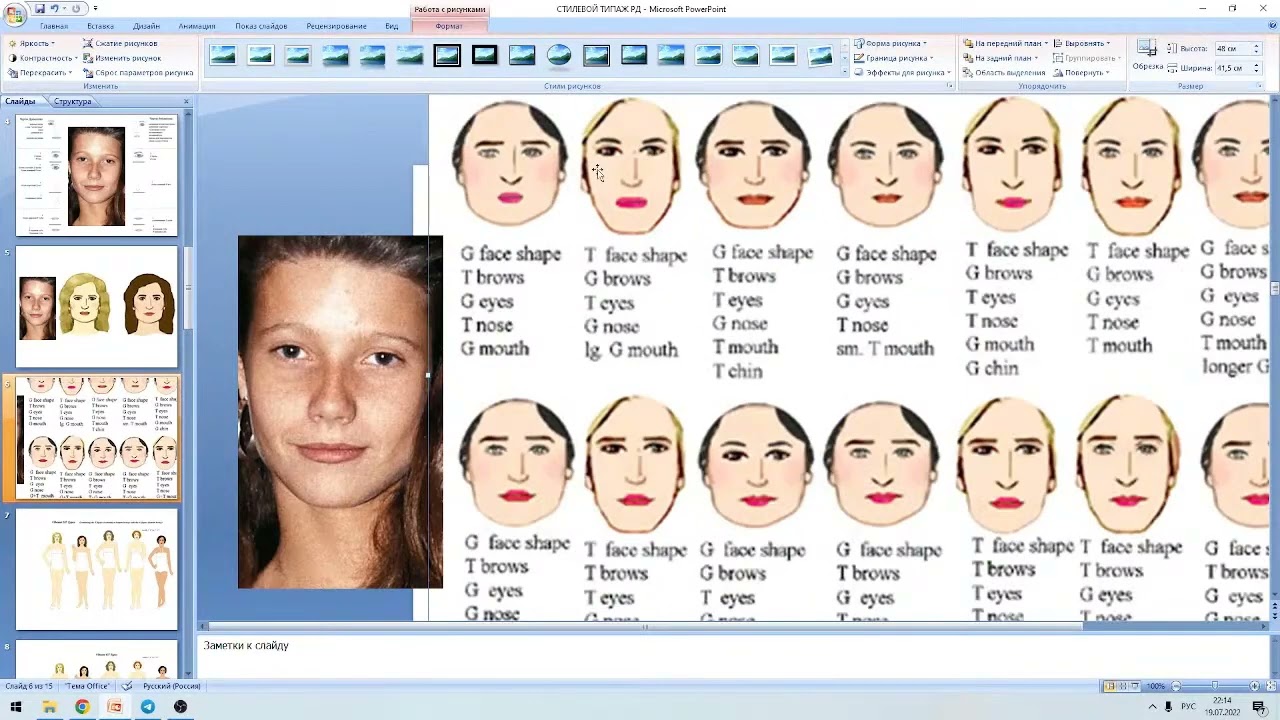The height and width of the screenshot is (720, 1280).
Task: Open the Вид ribbon tab
Action: click(x=392, y=26)
